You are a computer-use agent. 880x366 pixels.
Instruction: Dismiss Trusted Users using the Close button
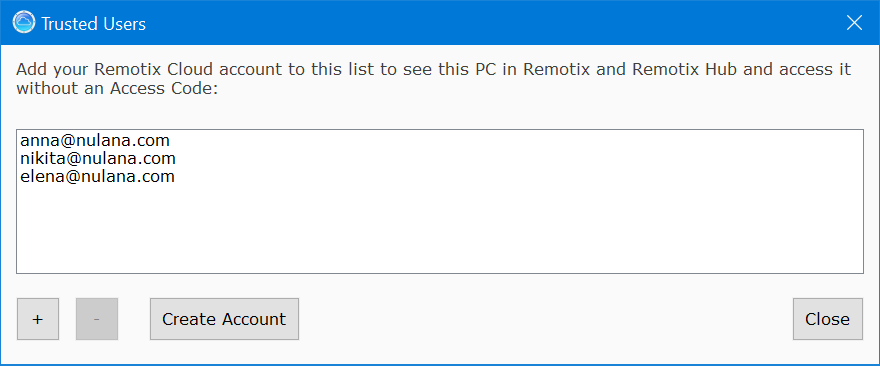pos(827,319)
